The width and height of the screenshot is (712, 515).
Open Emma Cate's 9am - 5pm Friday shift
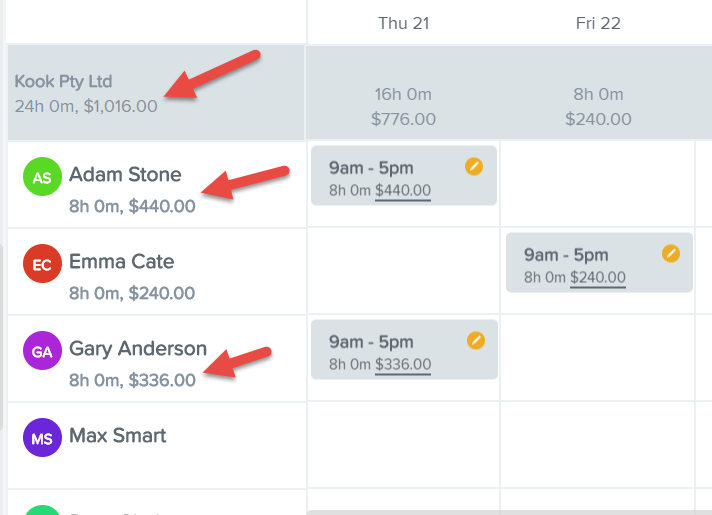coord(599,262)
